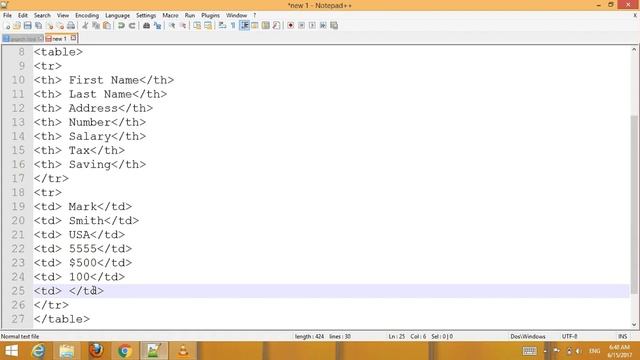The height and width of the screenshot is (360, 640).
Task: Click the Save Recorded Macro icon
Action: [x=334, y=25]
